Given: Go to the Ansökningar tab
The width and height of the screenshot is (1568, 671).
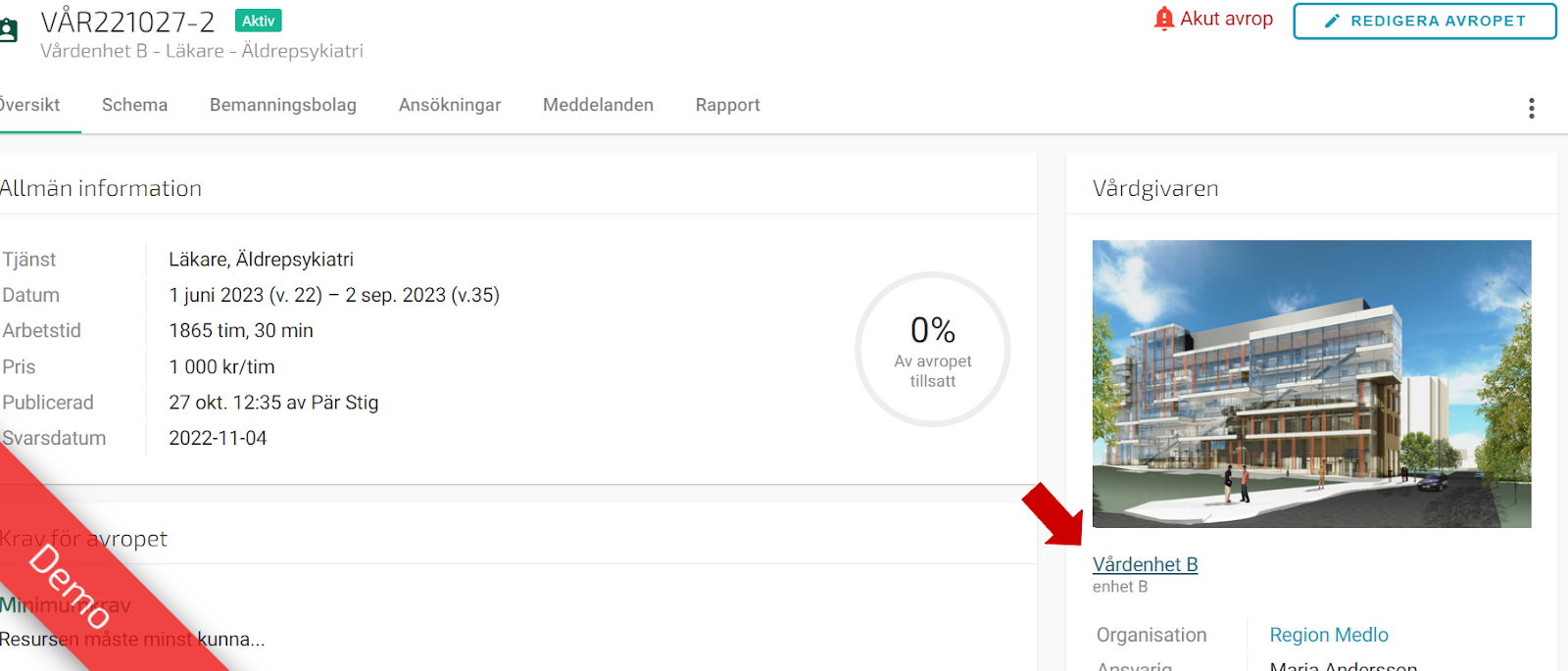Looking at the screenshot, I should (x=450, y=105).
